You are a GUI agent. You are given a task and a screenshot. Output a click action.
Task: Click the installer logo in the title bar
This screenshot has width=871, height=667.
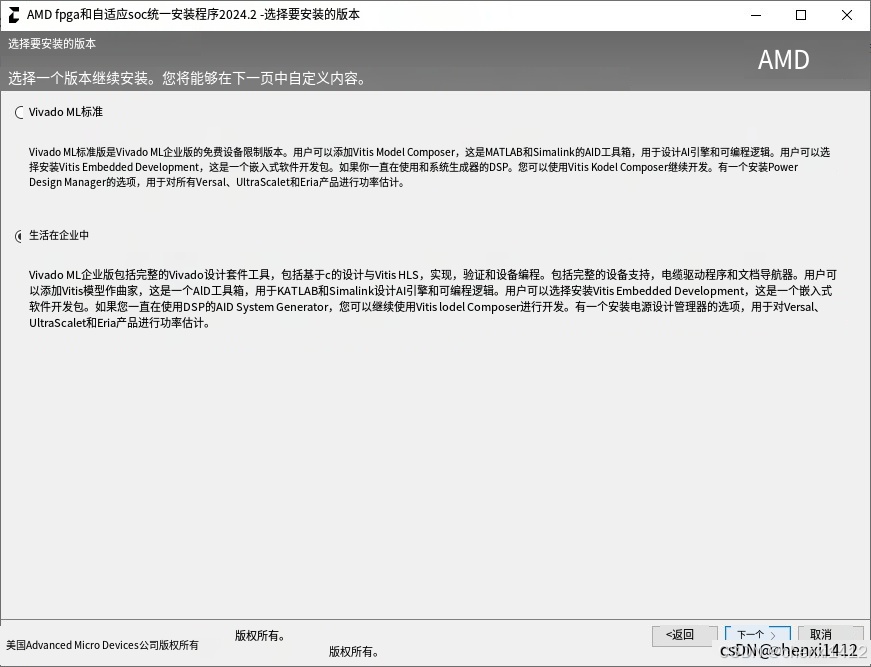point(13,14)
